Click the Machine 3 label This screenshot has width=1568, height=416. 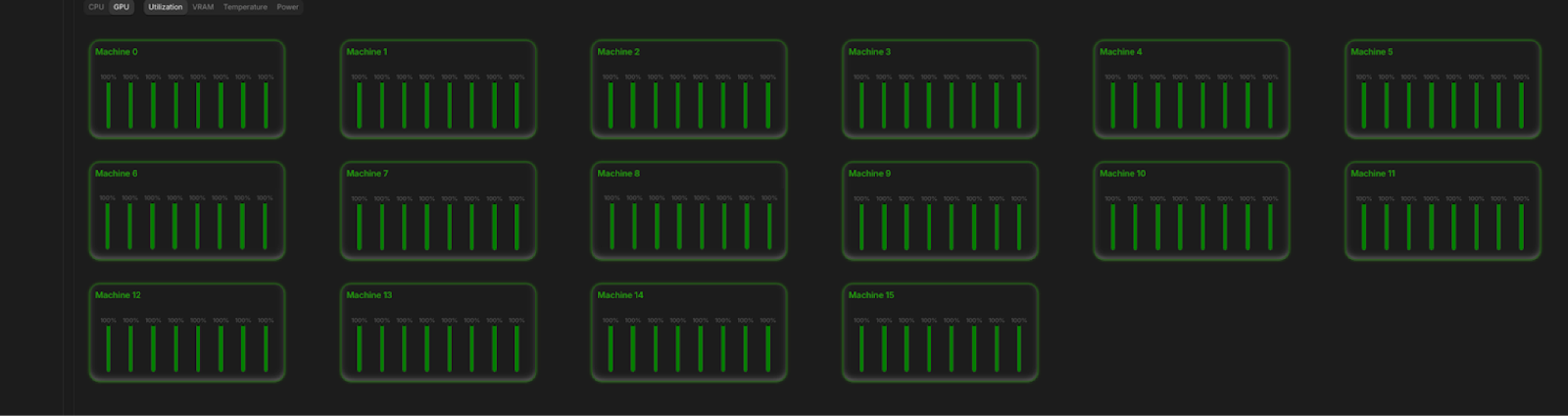click(869, 52)
